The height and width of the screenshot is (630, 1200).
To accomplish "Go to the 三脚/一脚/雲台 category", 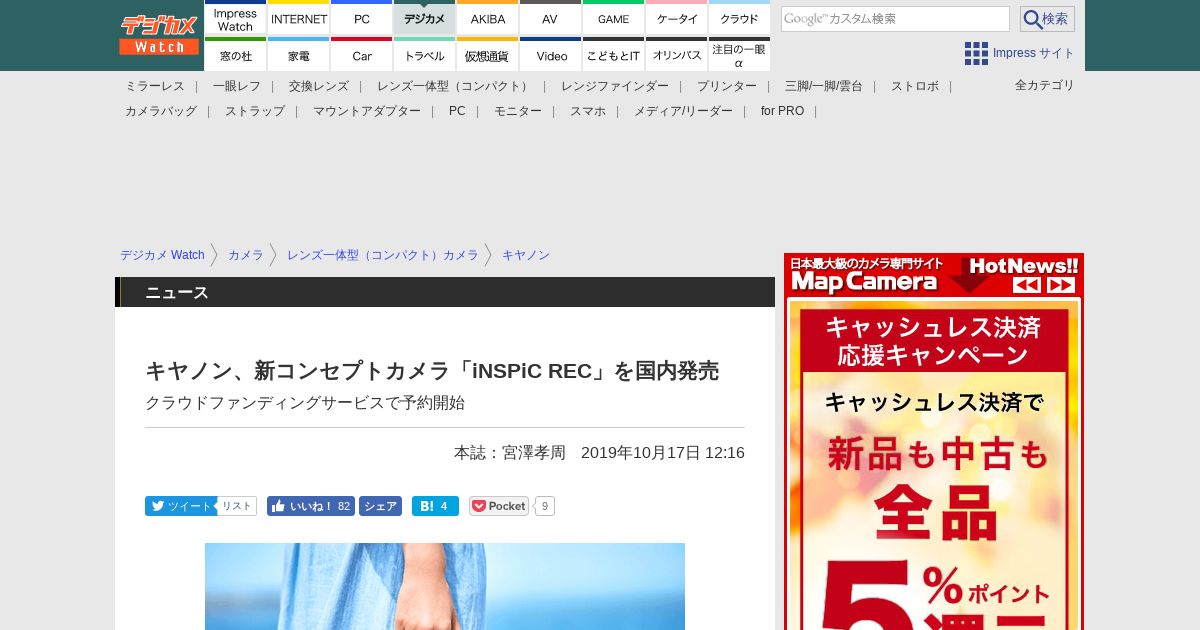I will pyautogui.click(x=824, y=86).
